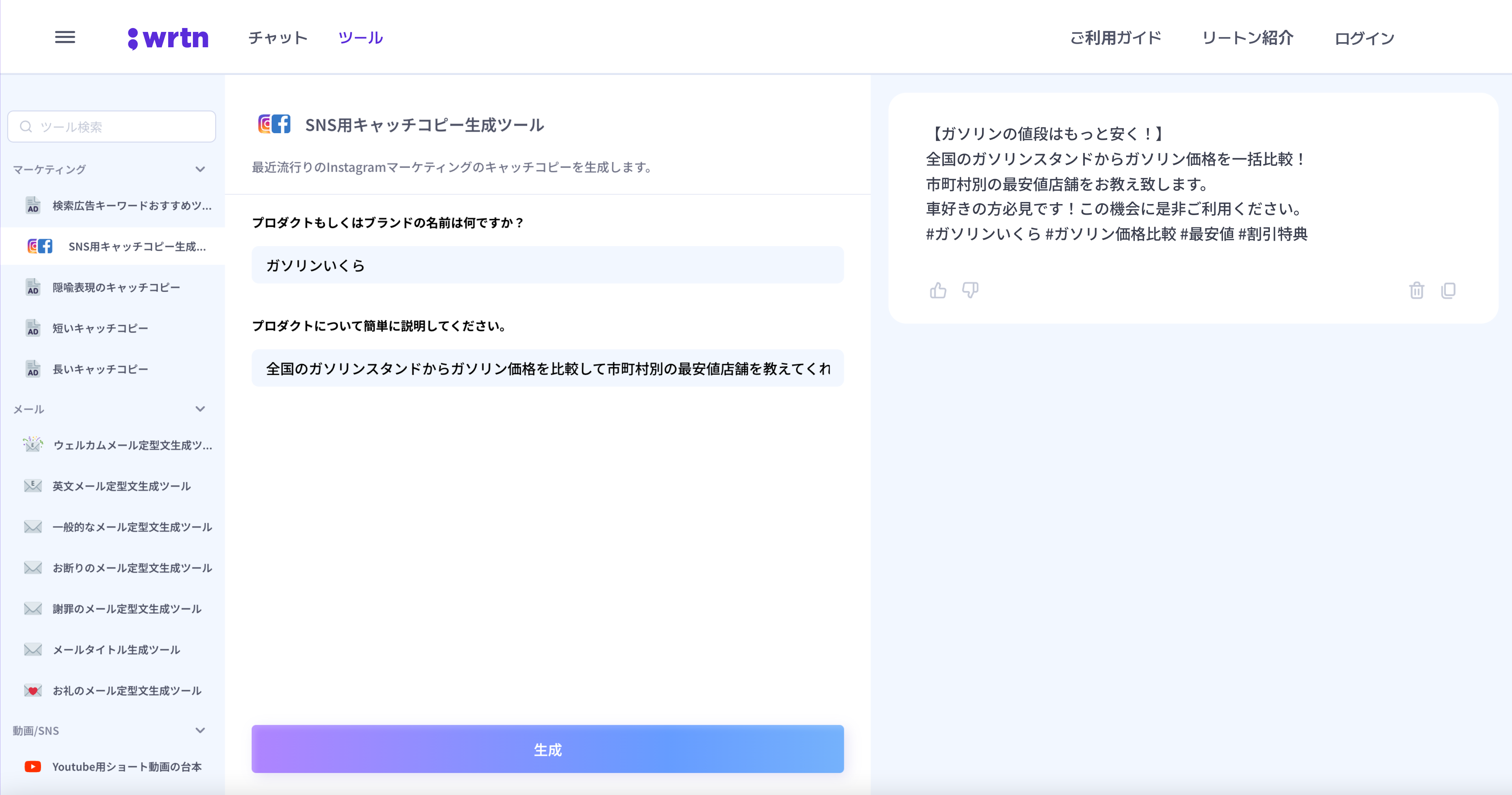Open the お礼のメール定型文生成ツール item
The image size is (1512, 795).
coord(126,691)
